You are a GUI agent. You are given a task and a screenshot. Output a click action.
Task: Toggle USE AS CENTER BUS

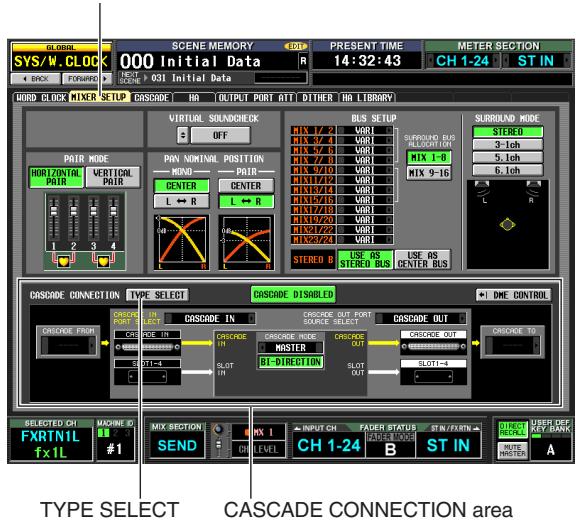(422, 260)
